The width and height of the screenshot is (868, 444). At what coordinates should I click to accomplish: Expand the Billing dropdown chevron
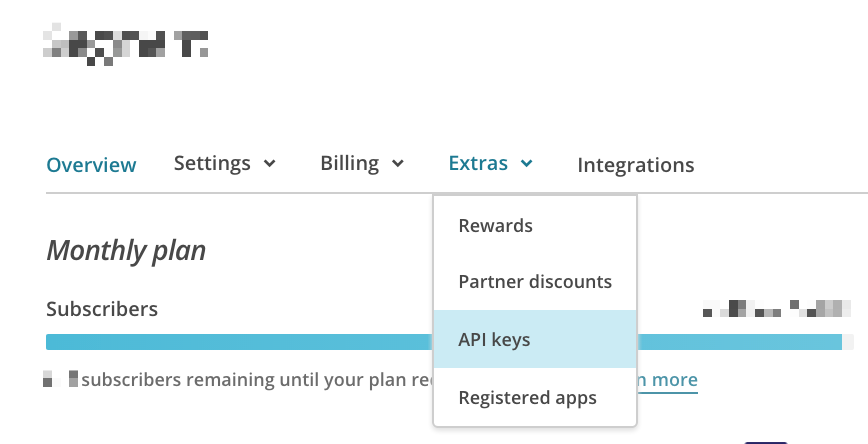pos(397,164)
